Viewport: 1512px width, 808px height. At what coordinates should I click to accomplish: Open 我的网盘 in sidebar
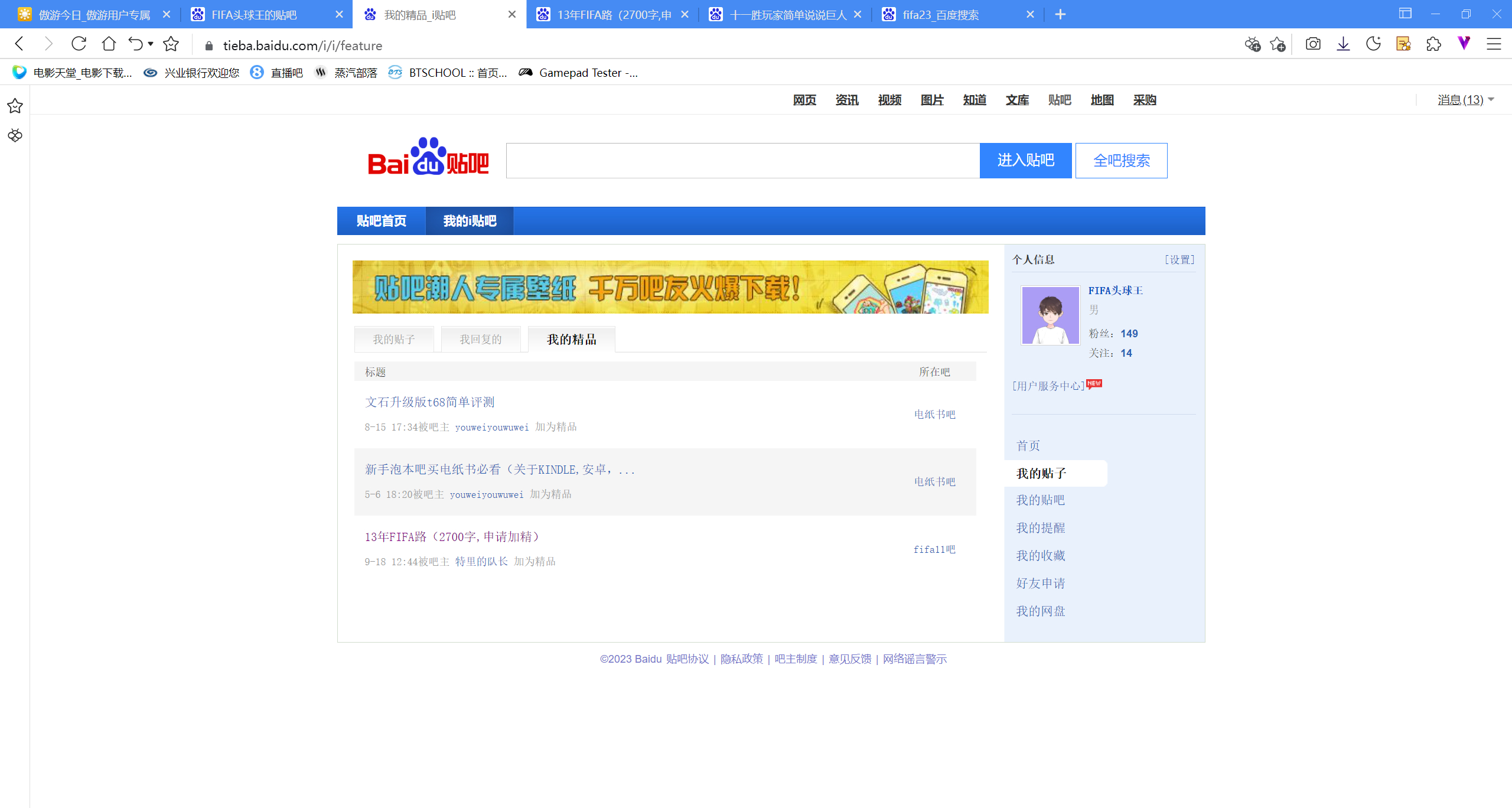tap(1041, 611)
